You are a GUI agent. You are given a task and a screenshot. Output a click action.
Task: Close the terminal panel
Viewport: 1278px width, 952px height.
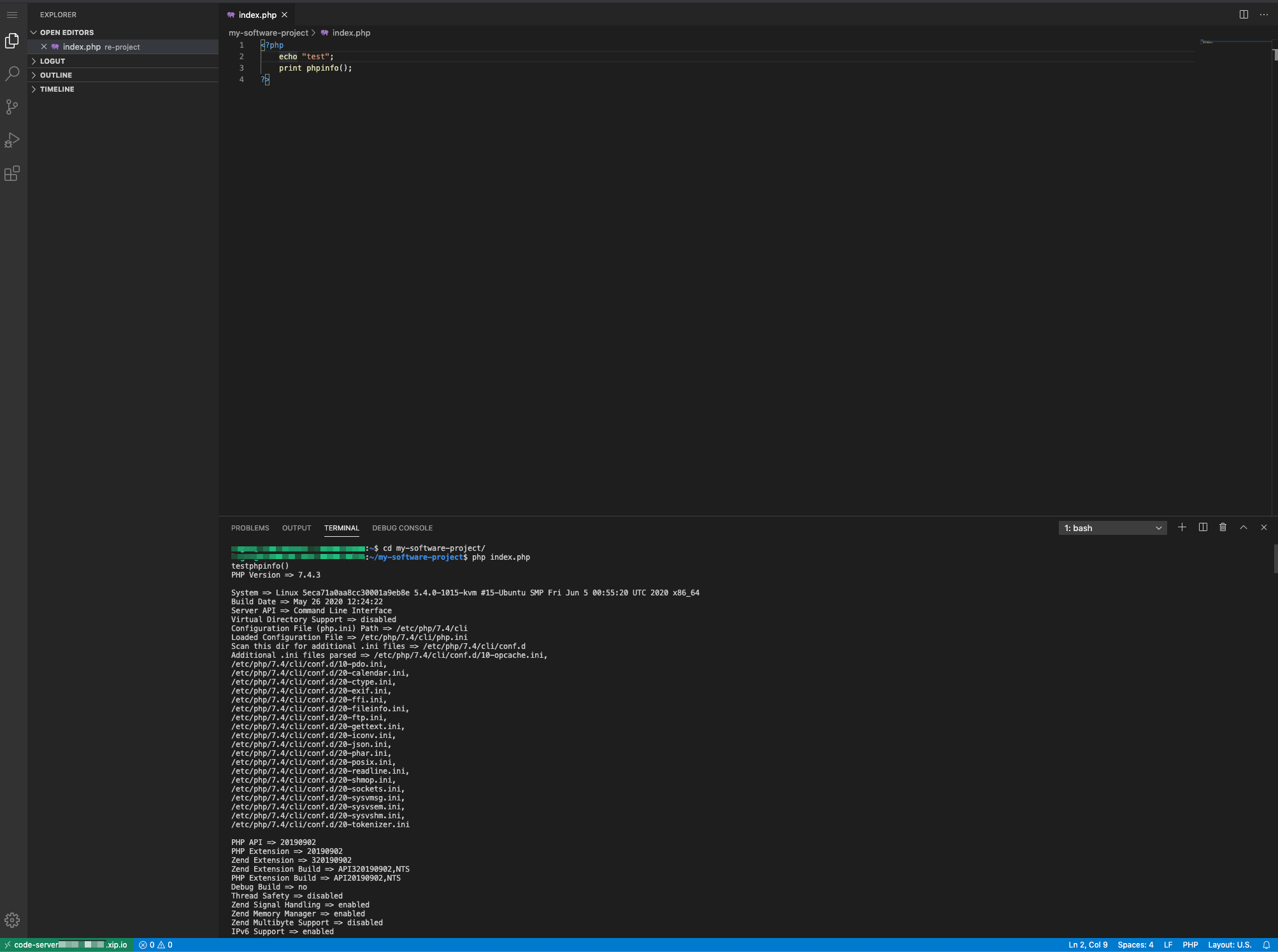click(1264, 527)
